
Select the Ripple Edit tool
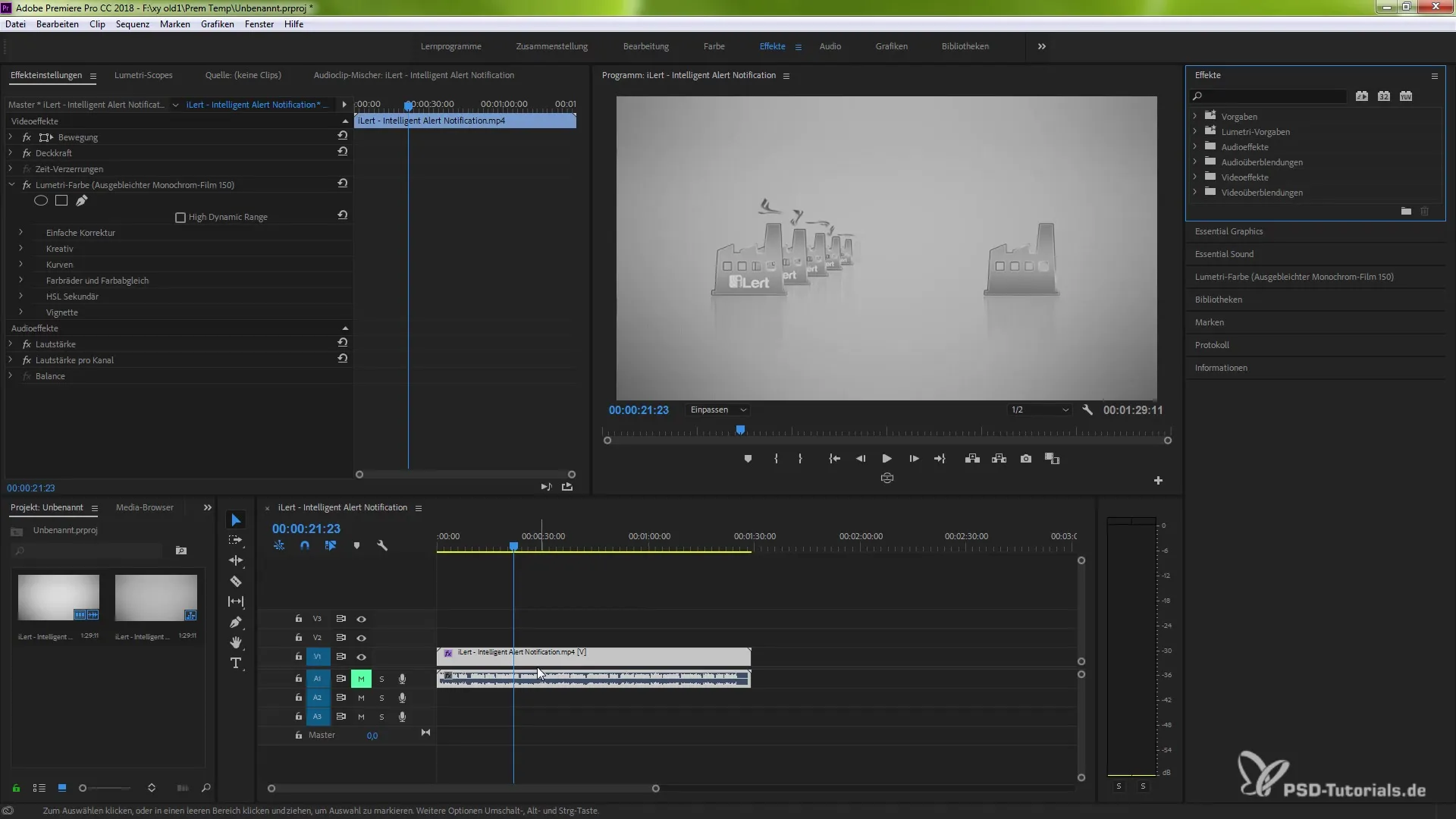tap(236, 560)
